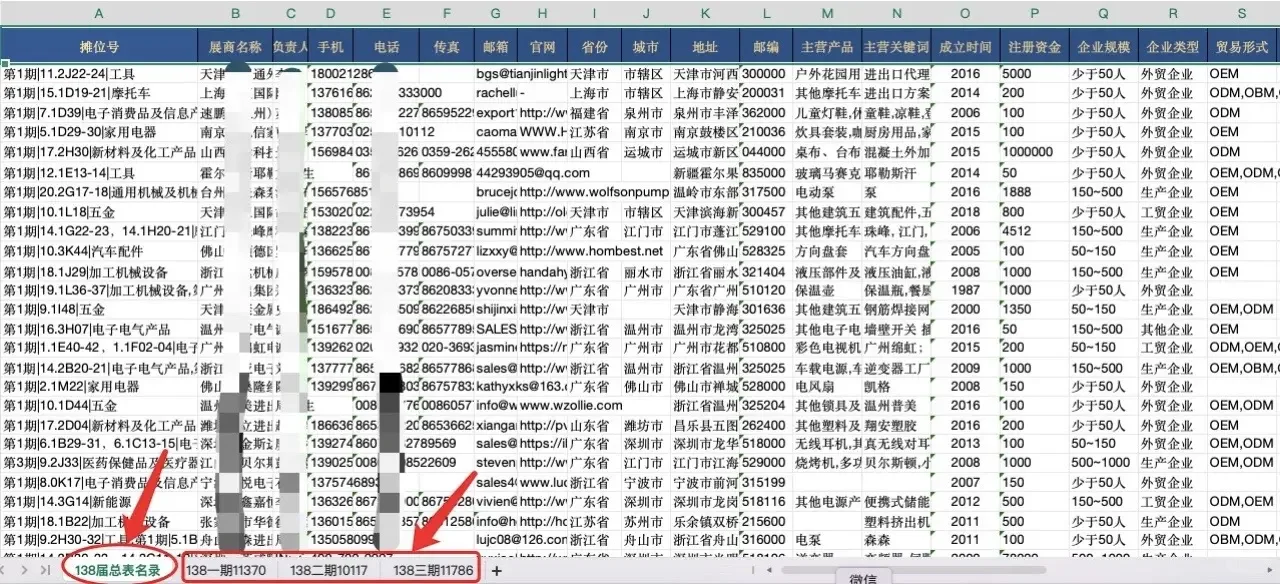Click the 贸易形式 header cell
1280x584 pixels.
pyautogui.click(x=1242, y=47)
